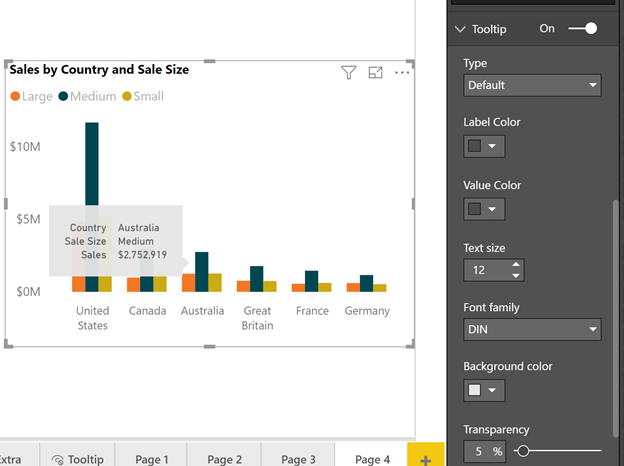Open Focus mode for the chart
624x466 pixels.
tap(376, 72)
